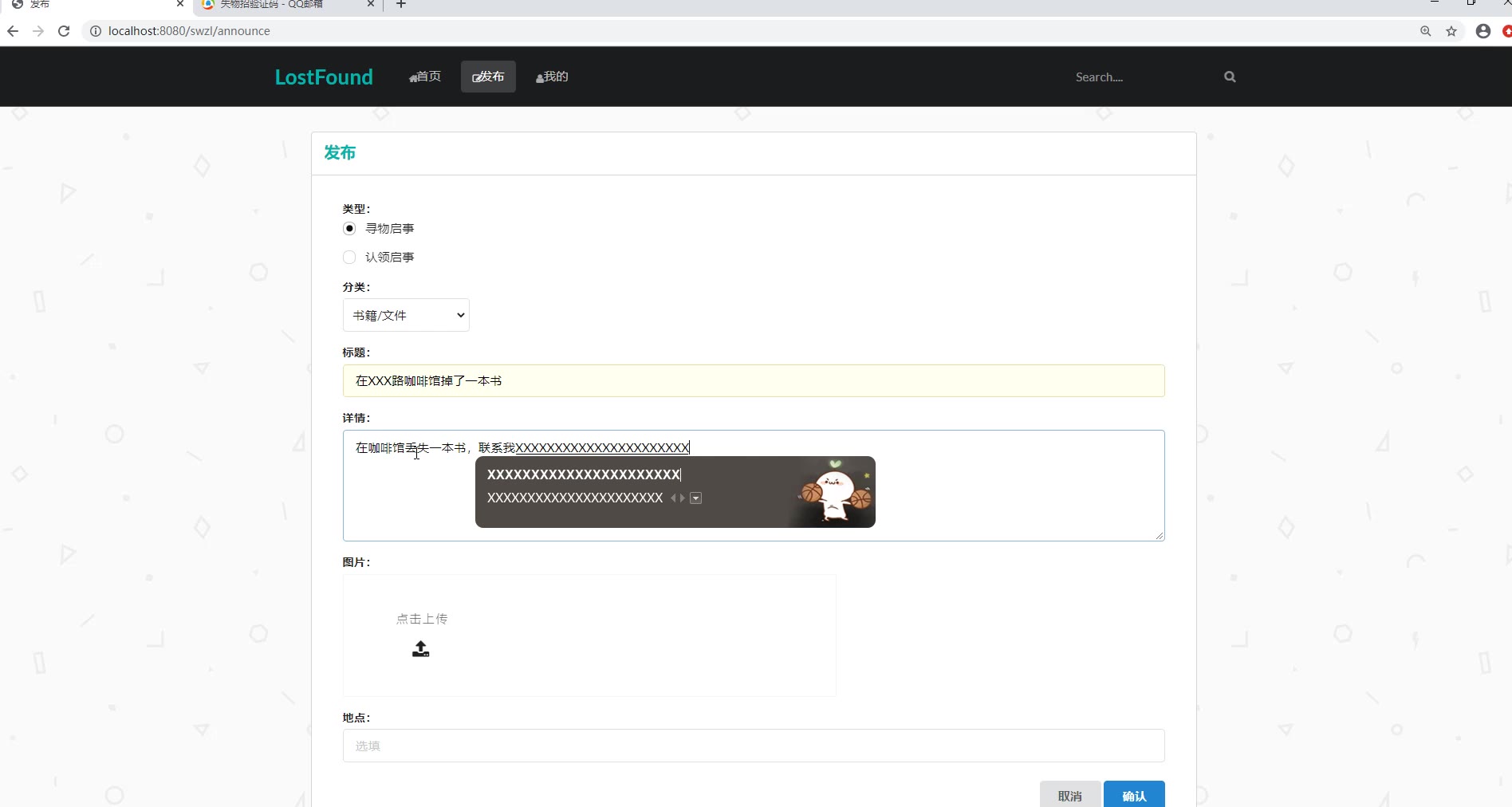Show next IME candidates page
The image size is (1512, 807).
(x=683, y=498)
